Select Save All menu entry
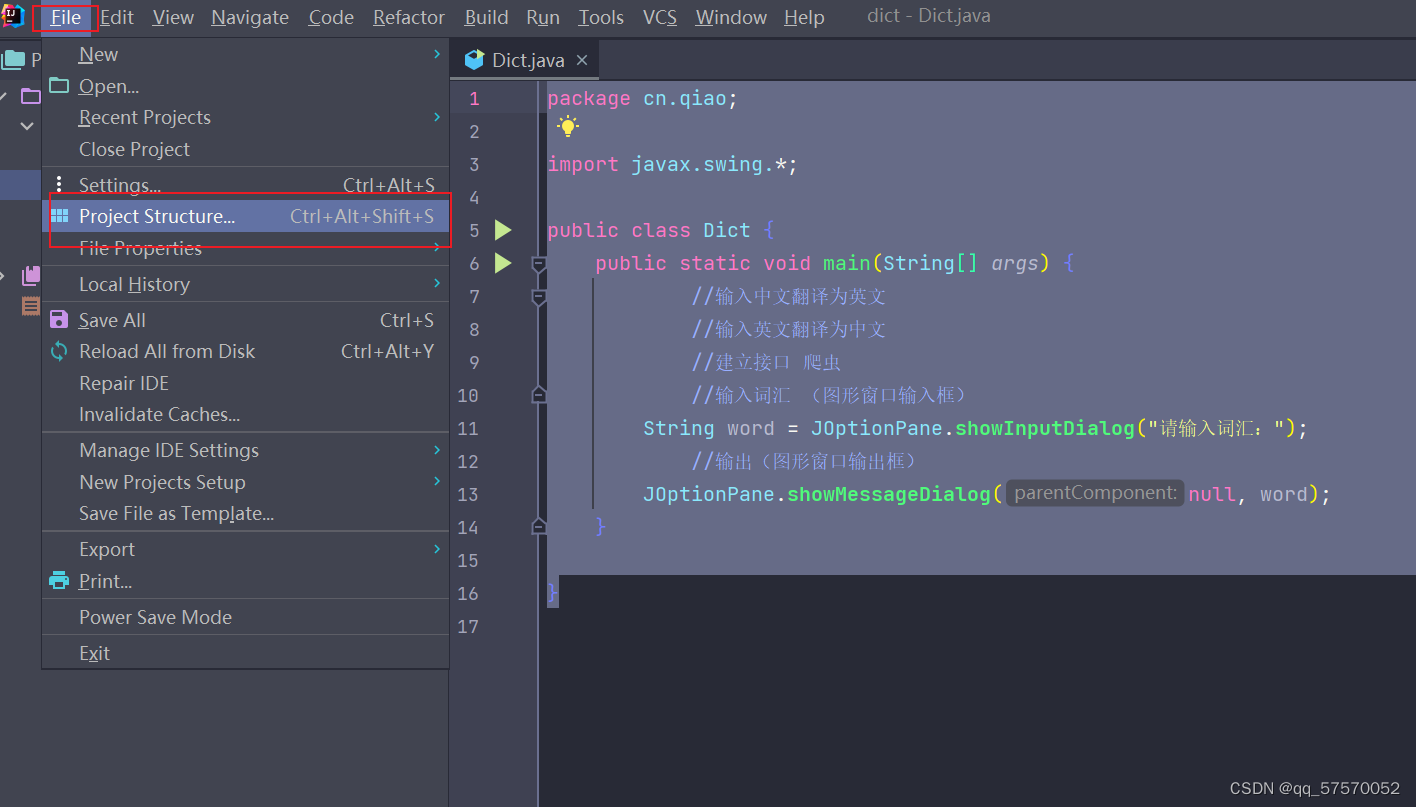Screen dimensions: 1416x807 click(245, 320)
